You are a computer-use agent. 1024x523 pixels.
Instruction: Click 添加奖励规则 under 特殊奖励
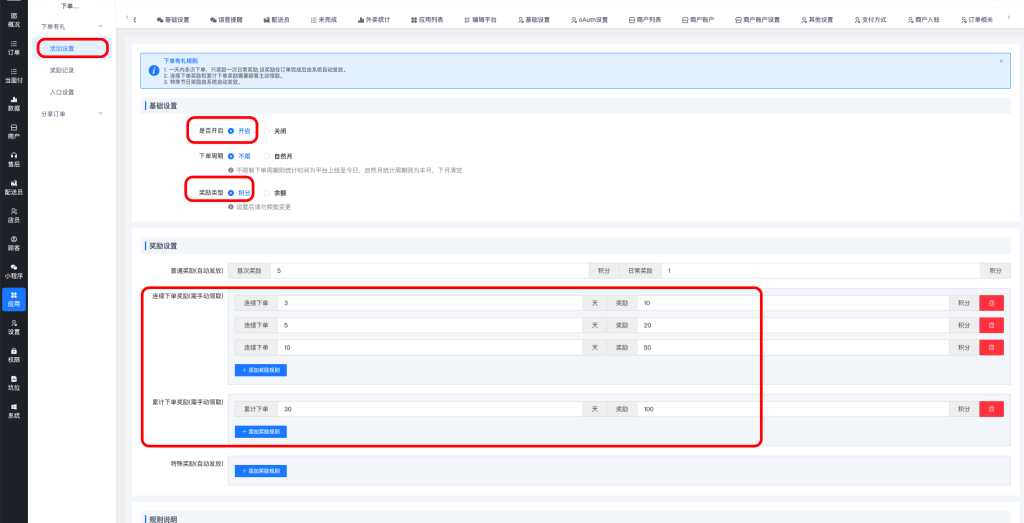(261, 471)
